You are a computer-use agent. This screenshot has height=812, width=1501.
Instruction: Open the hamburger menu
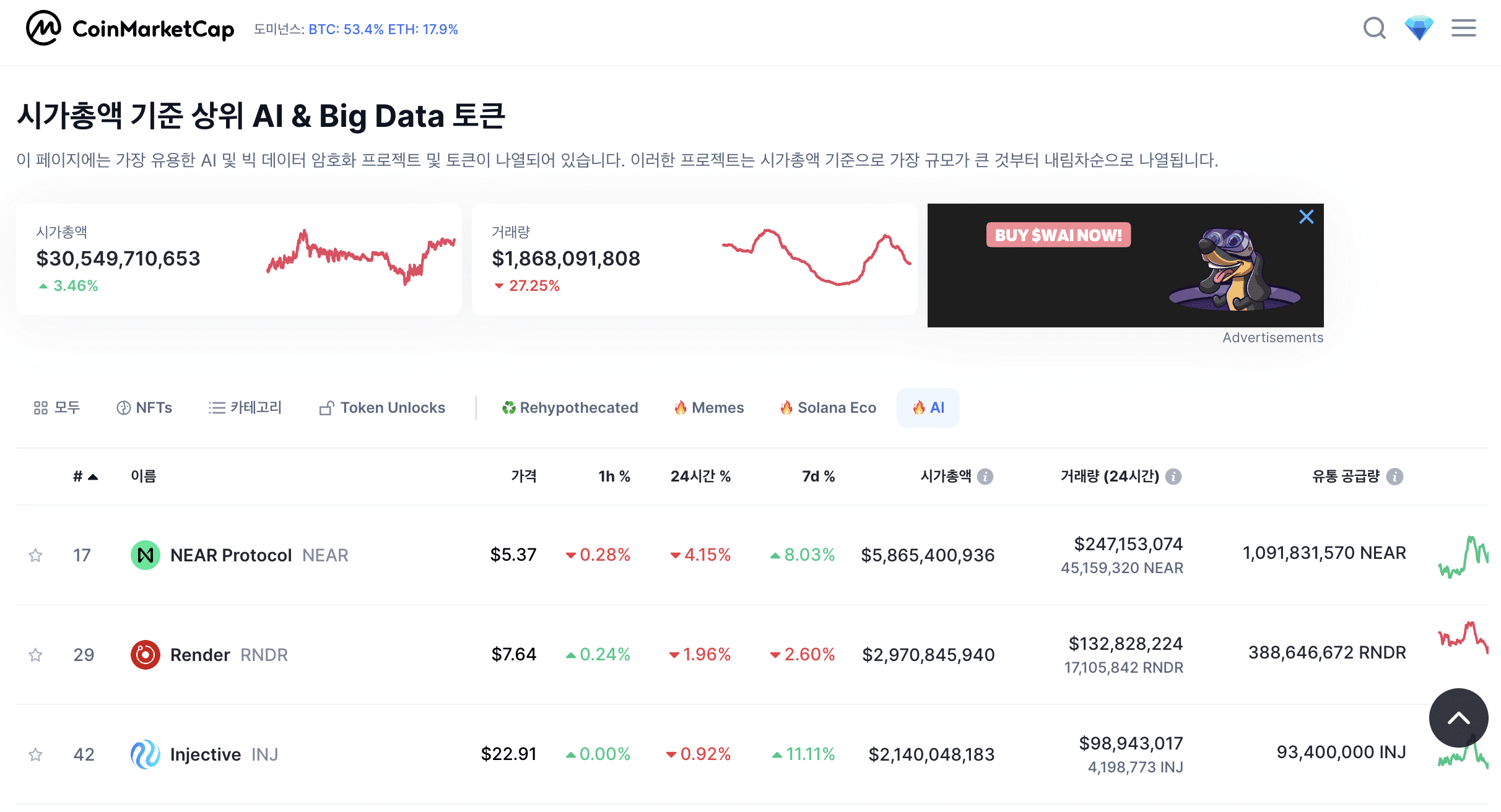[x=1464, y=28]
